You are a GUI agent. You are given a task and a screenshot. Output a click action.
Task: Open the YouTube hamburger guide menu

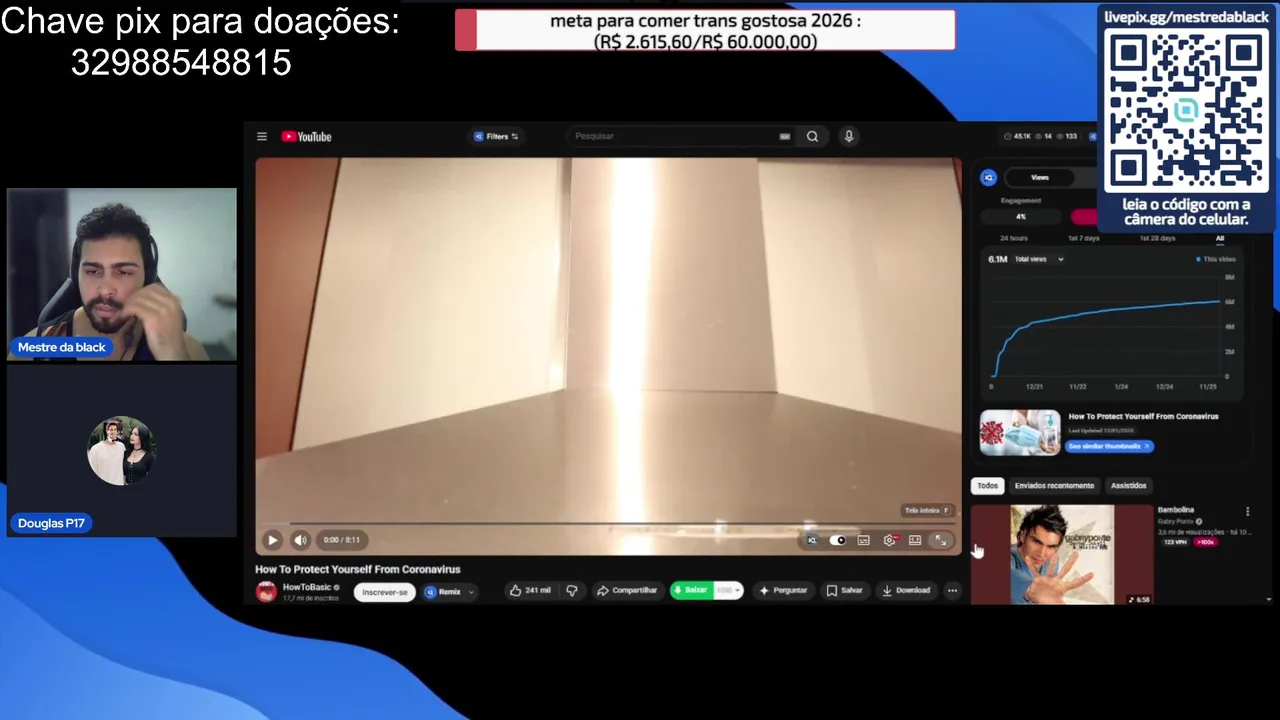262,137
